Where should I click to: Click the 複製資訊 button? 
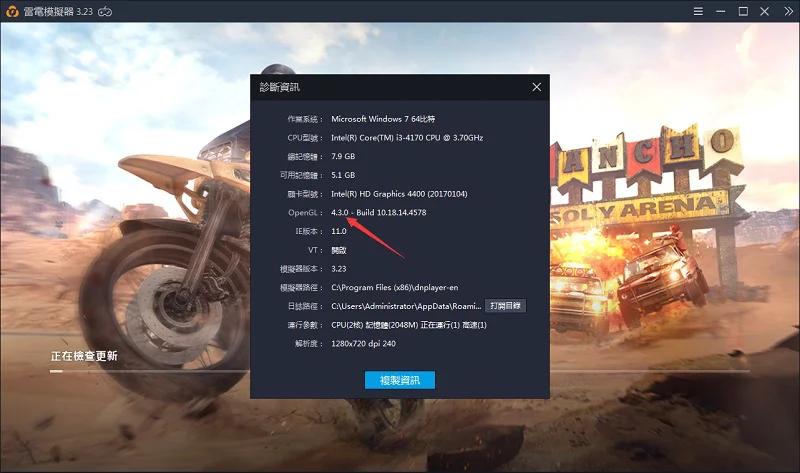(x=399, y=380)
